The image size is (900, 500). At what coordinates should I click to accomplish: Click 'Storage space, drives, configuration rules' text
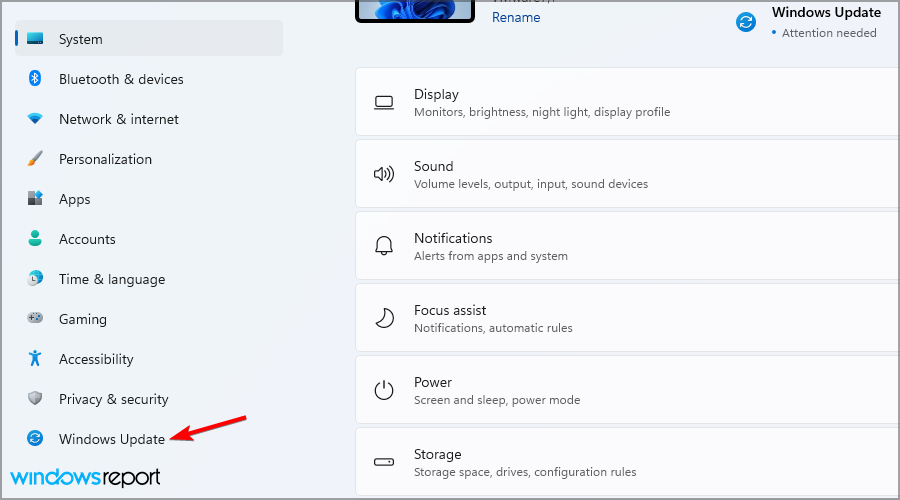click(525, 472)
